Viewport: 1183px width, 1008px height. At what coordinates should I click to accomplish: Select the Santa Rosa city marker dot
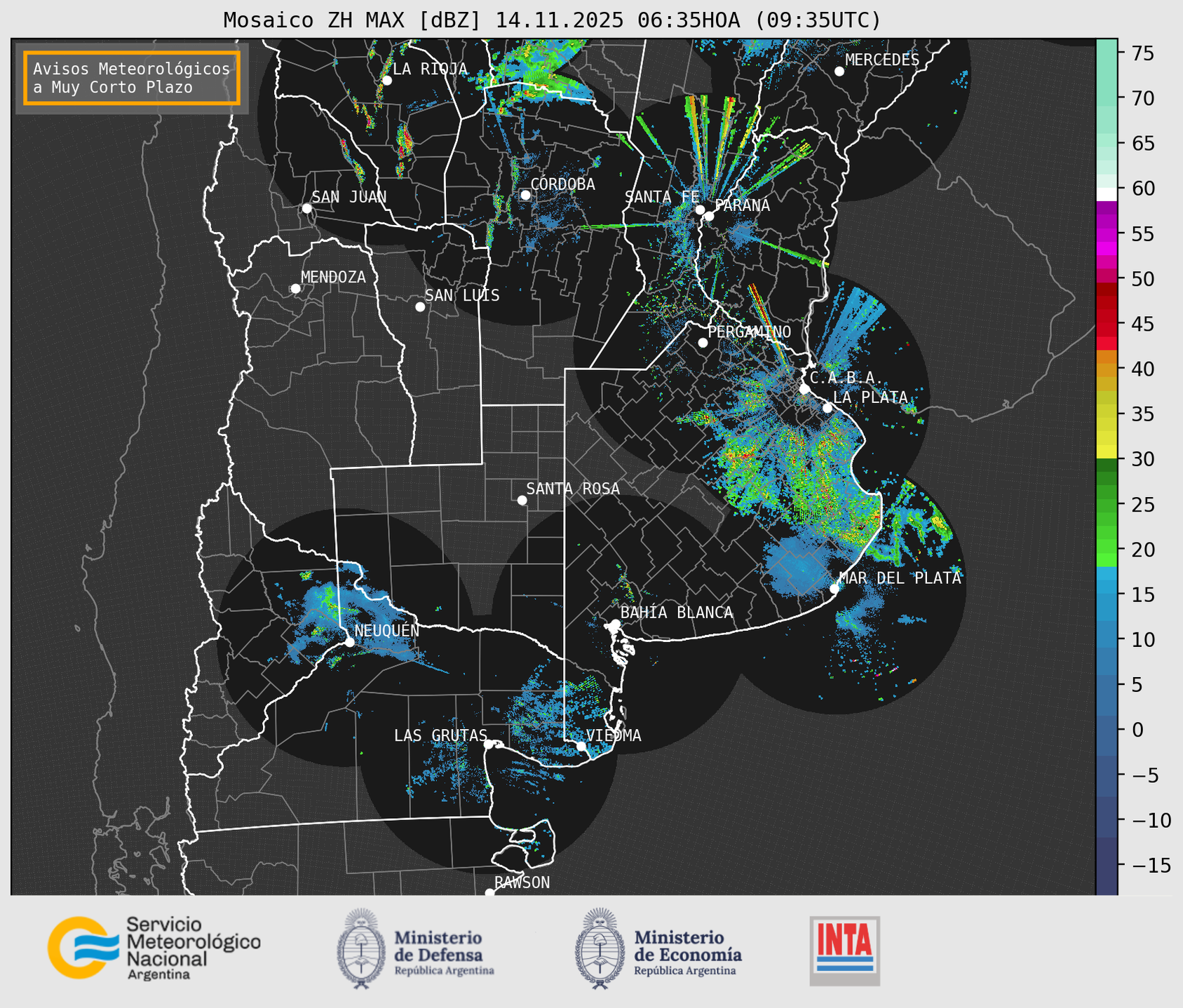[522, 500]
